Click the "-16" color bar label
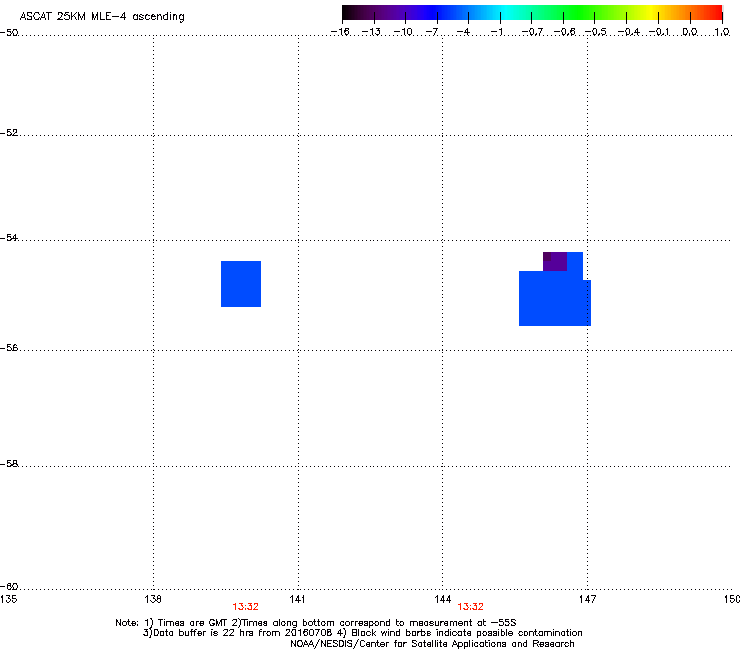Screen dimensions: 740x650 tap(340, 32)
